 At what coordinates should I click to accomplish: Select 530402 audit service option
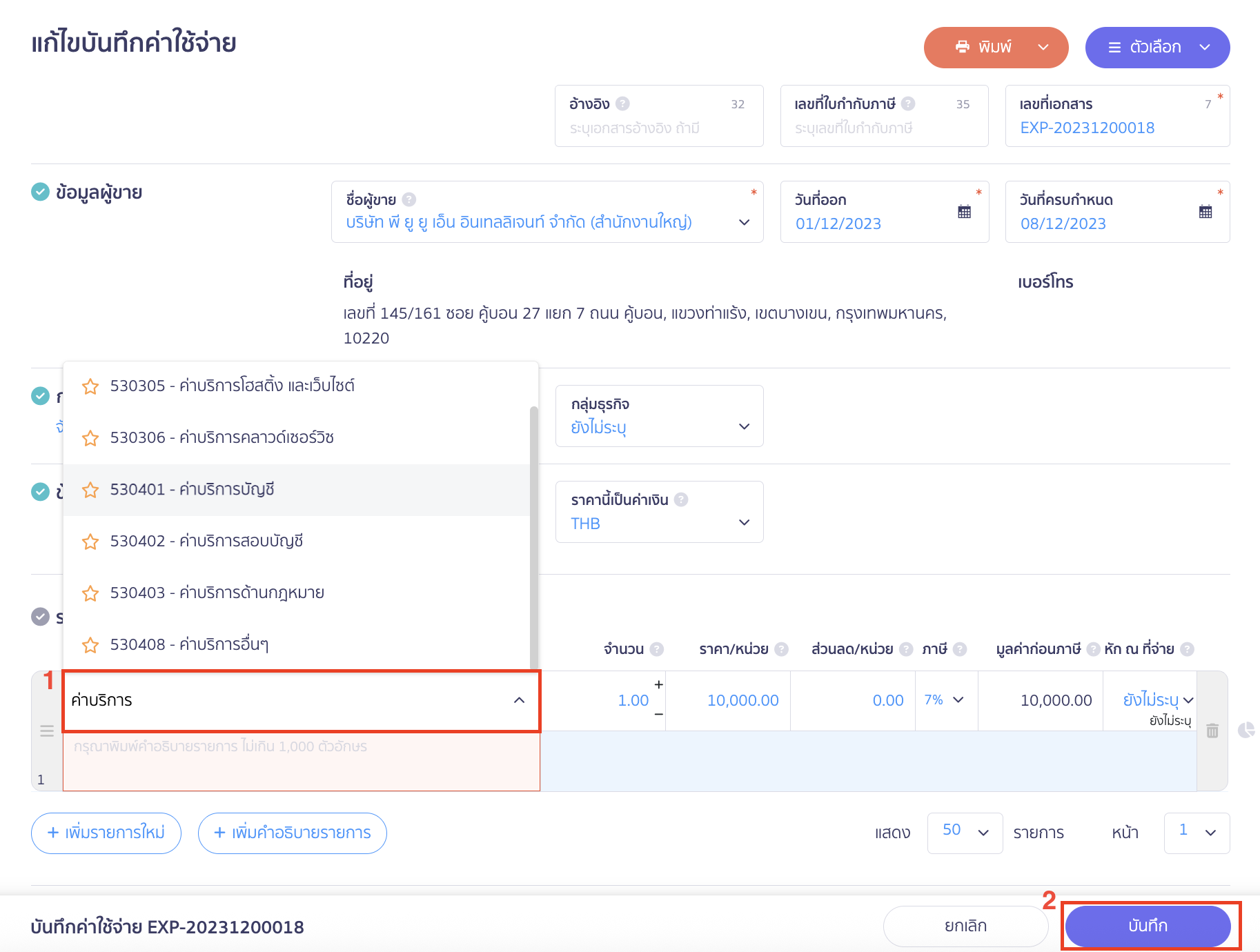click(207, 541)
